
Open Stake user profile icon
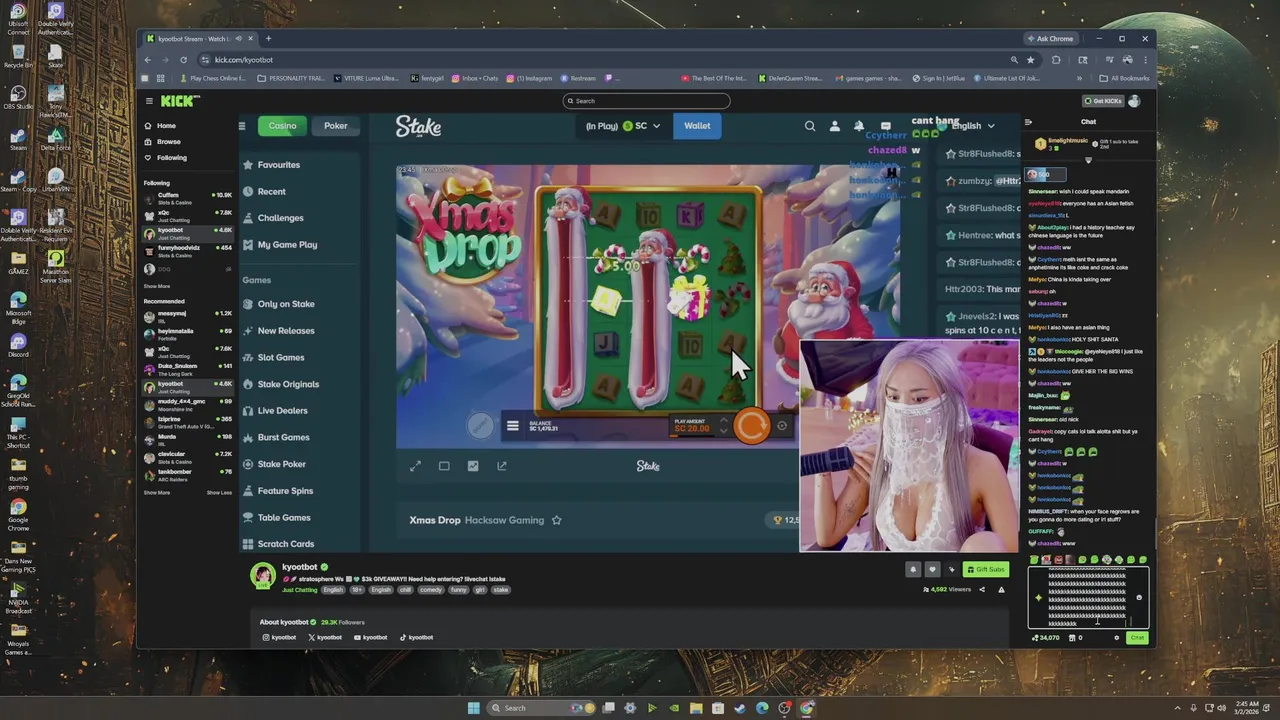coord(835,126)
